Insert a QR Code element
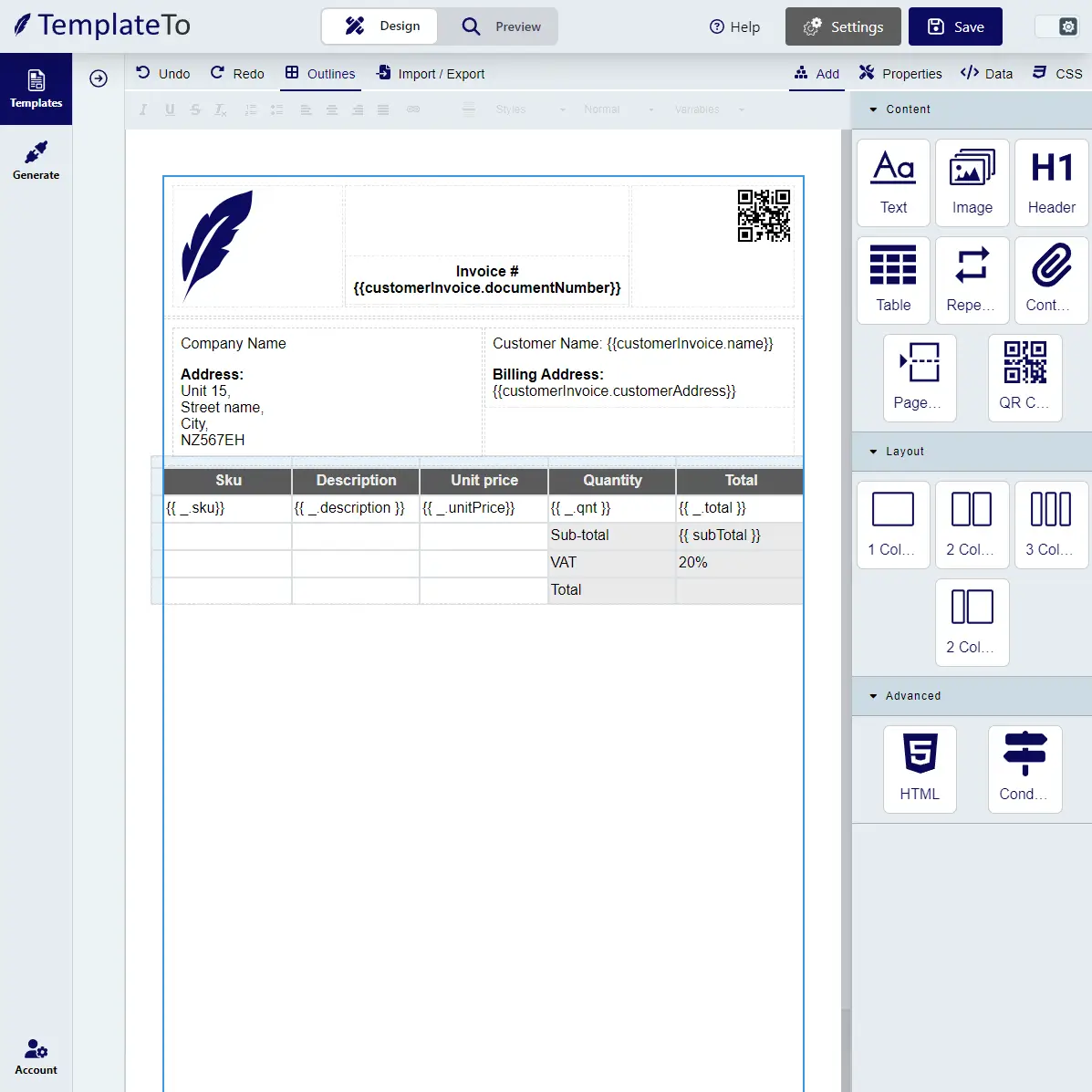1092x1092 pixels. pos(1024,378)
